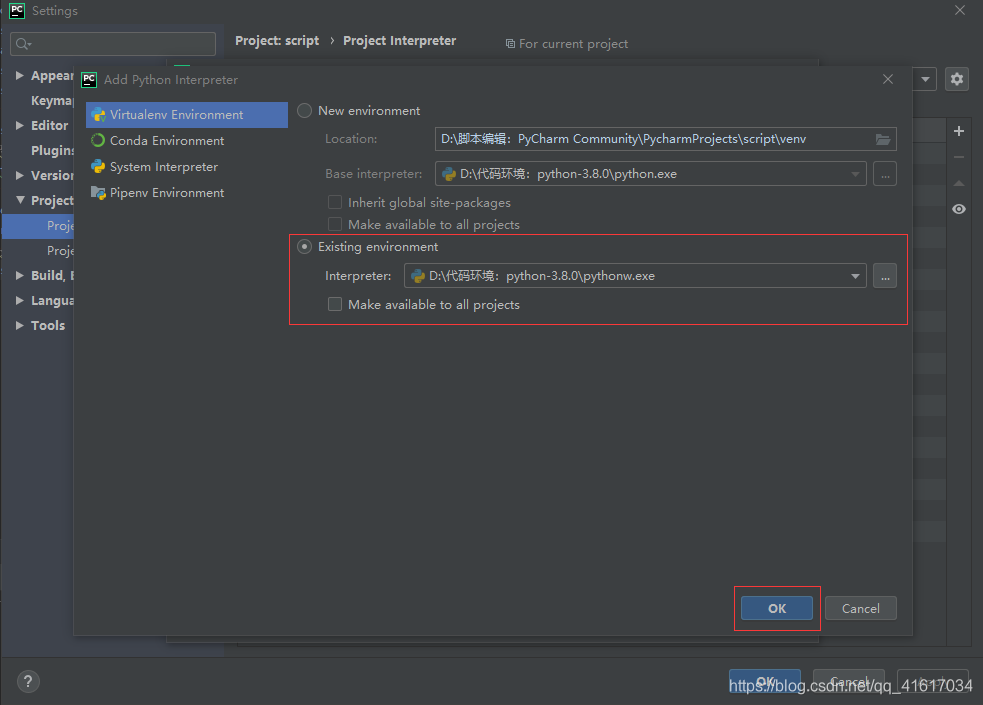The height and width of the screenshot is (705, 983).
Task: Expand the Tools settings category
Action: tap(19, 325)
